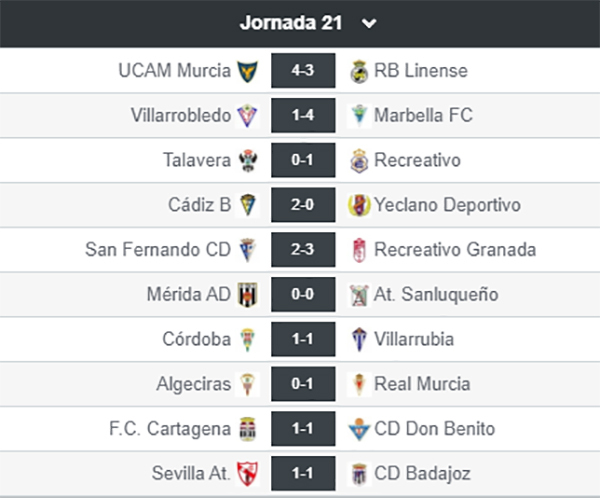The height and width of the screenshot is (498, 600).
Task: Open the Villarrobledo team page
Action: click(x=181, y=115)
